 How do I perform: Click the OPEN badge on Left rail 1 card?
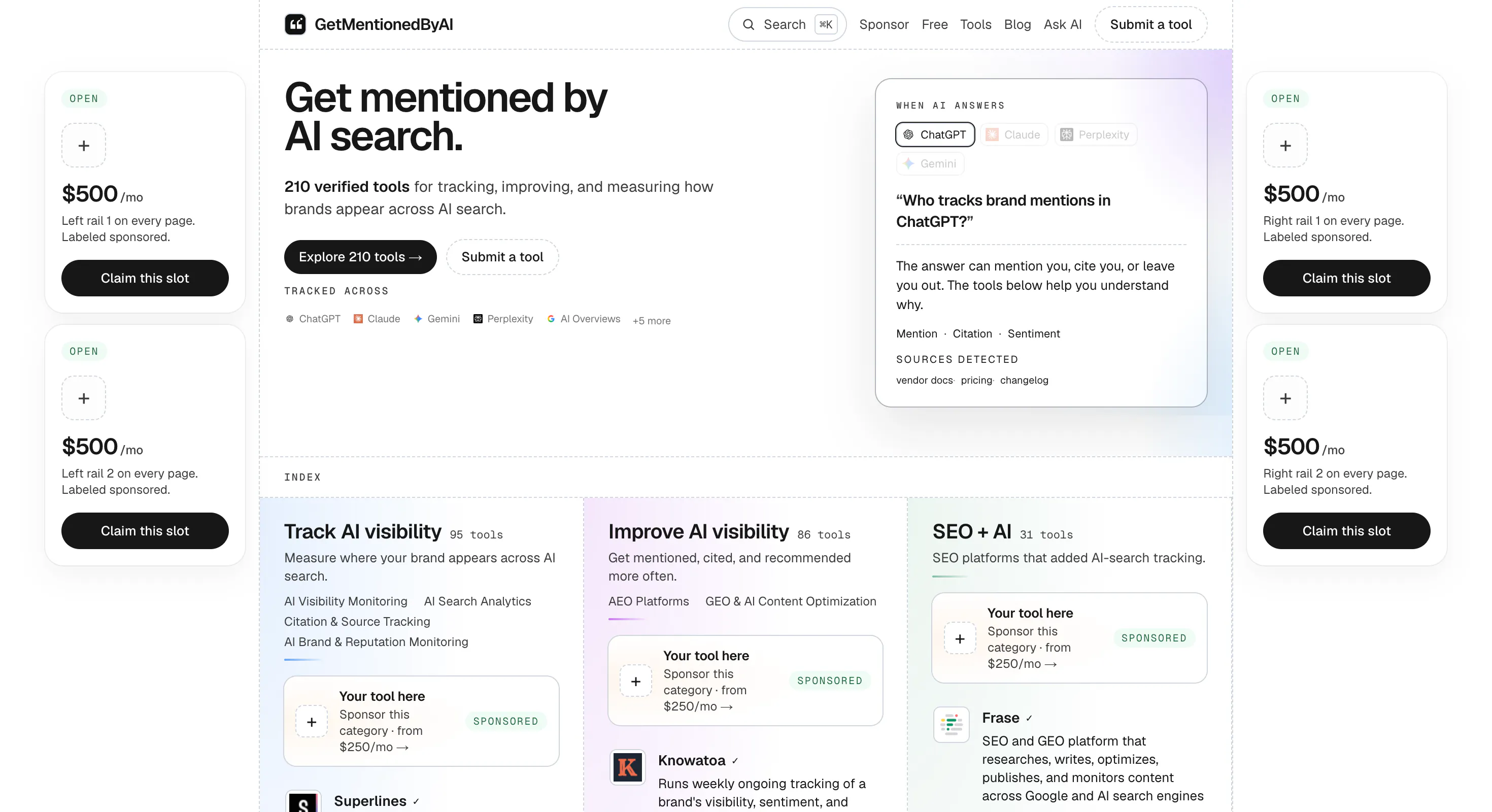84,98
